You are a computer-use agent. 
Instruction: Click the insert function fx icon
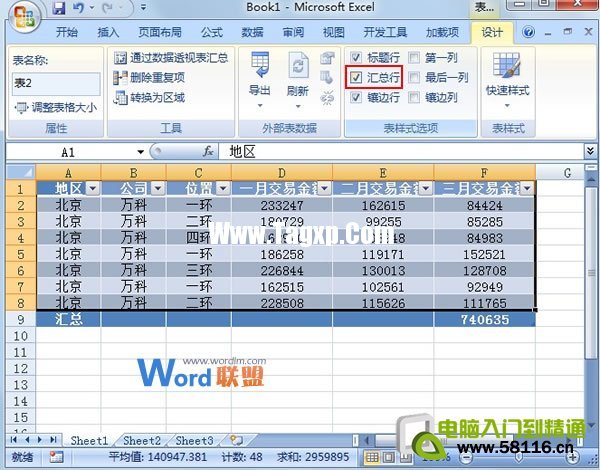[208, 152]
